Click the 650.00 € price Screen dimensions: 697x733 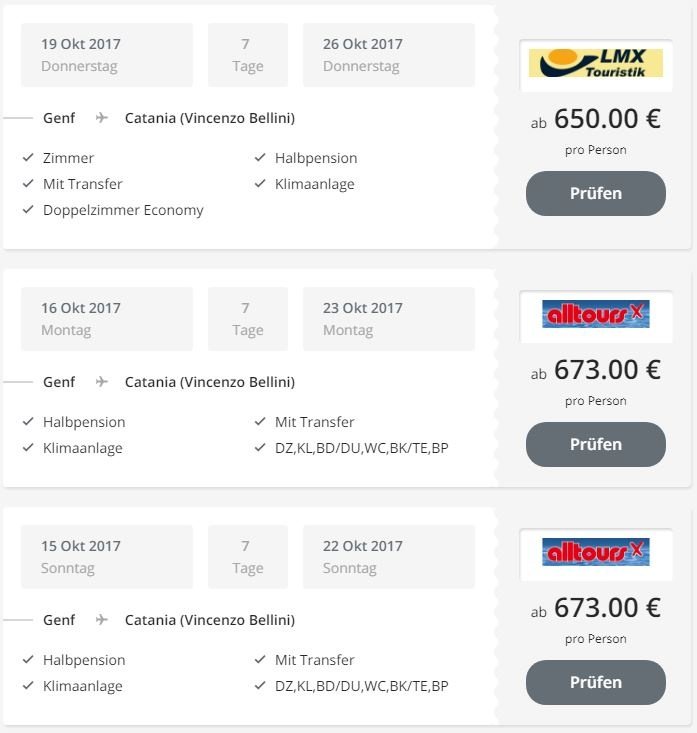pyautogui.click(x=607, y=118)
